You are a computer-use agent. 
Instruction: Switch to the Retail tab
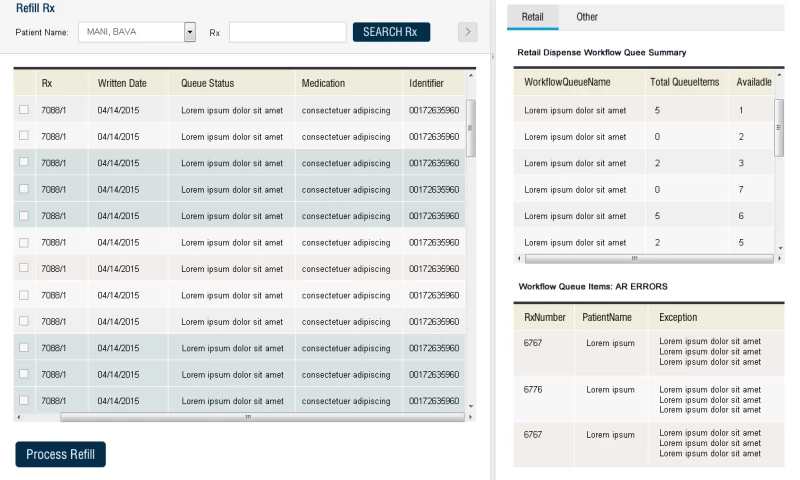click(532, 17)
